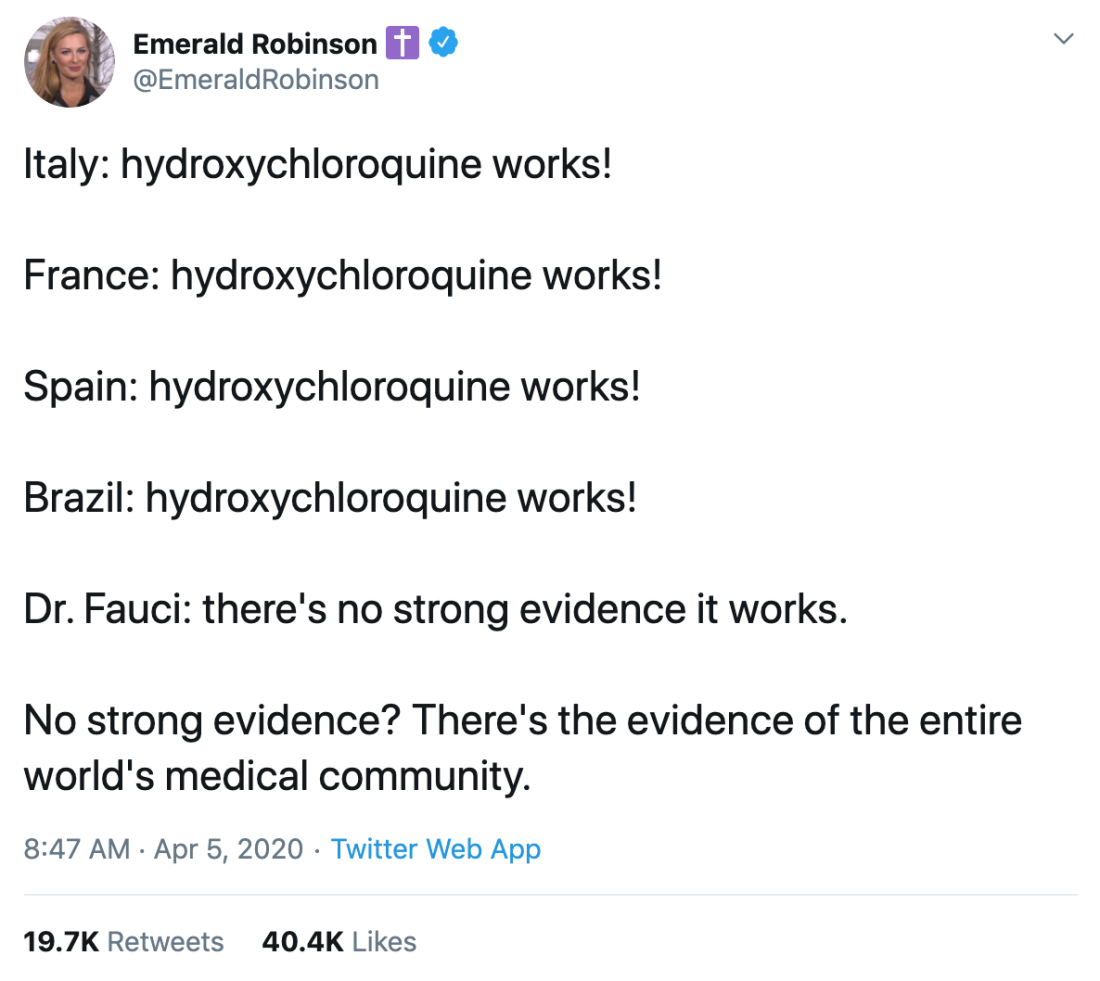
Task: Click the 'world's medical community' closing line
Action: click(x=277, y=778)
